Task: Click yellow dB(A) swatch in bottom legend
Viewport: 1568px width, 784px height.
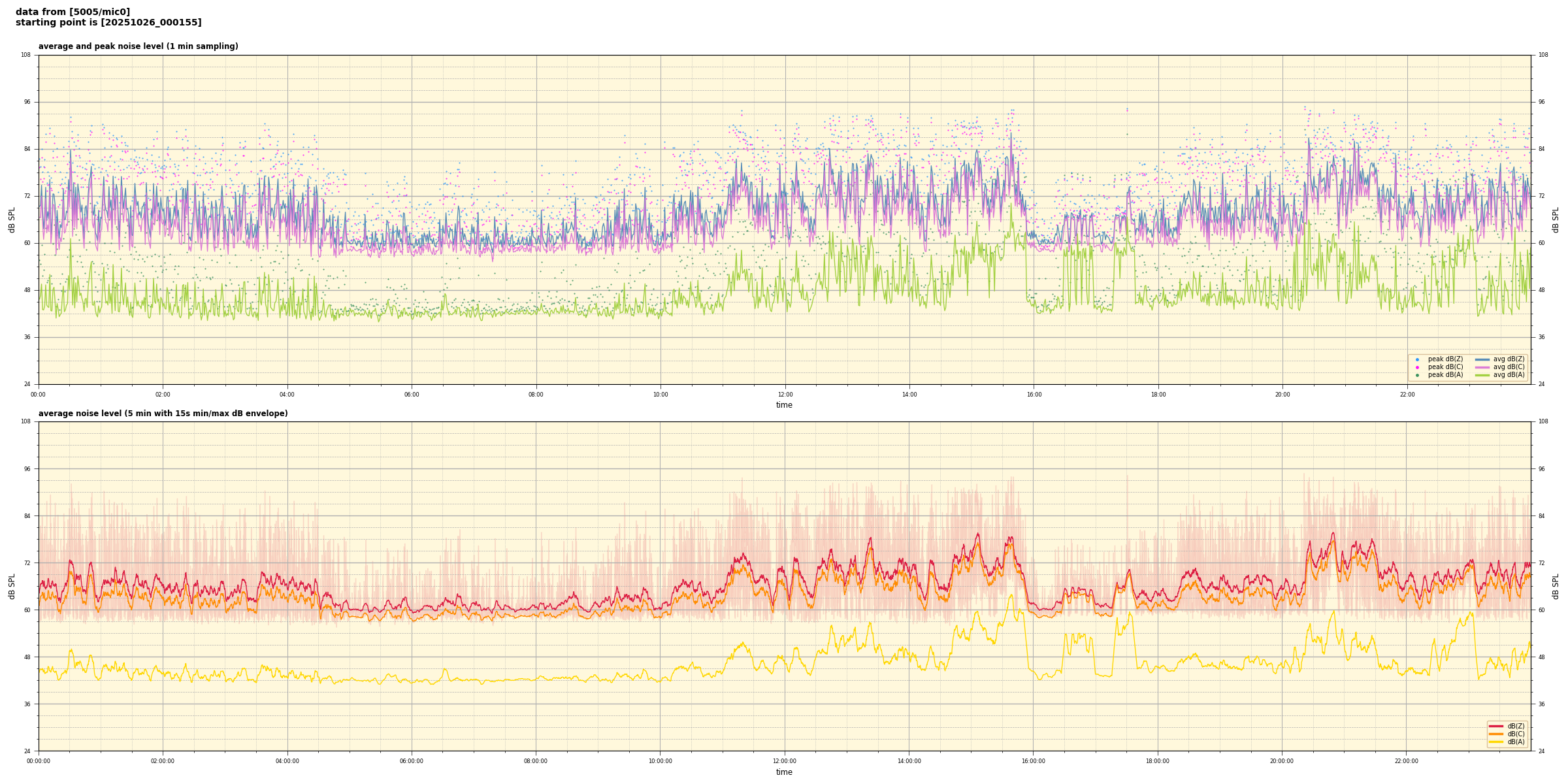Action: tap(1495, 742)
